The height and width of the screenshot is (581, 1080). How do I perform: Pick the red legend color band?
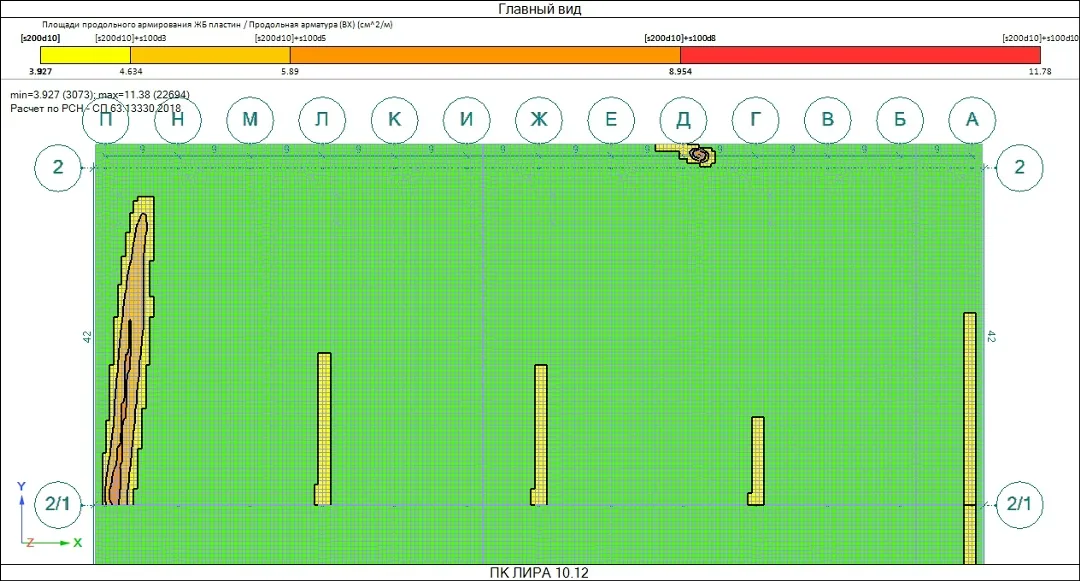click(x=860, y=55)
